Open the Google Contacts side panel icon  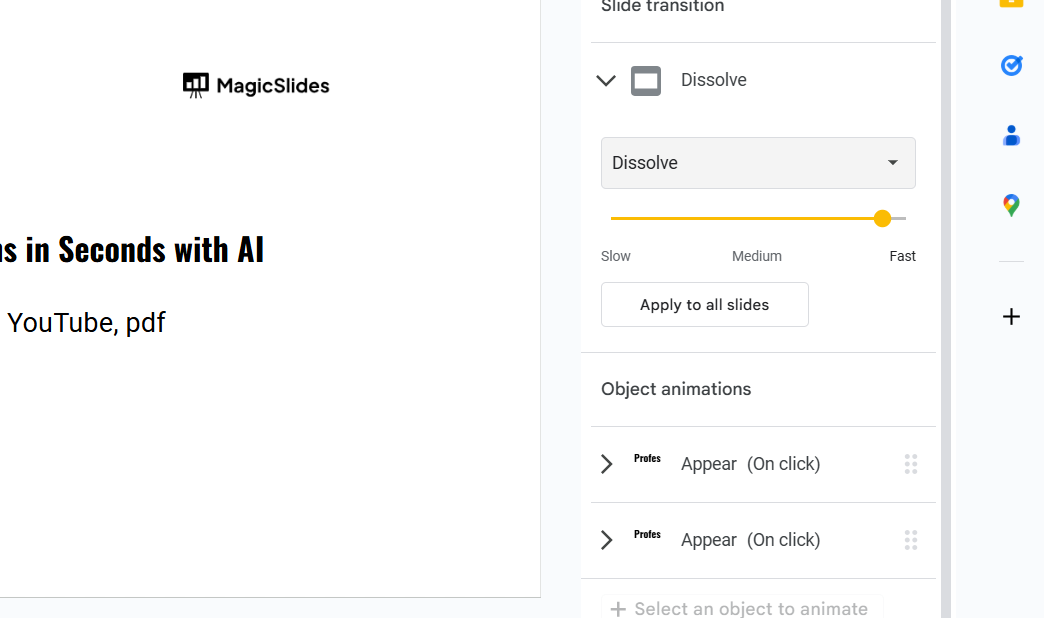pyautogui.click(x=1011, y=136)
